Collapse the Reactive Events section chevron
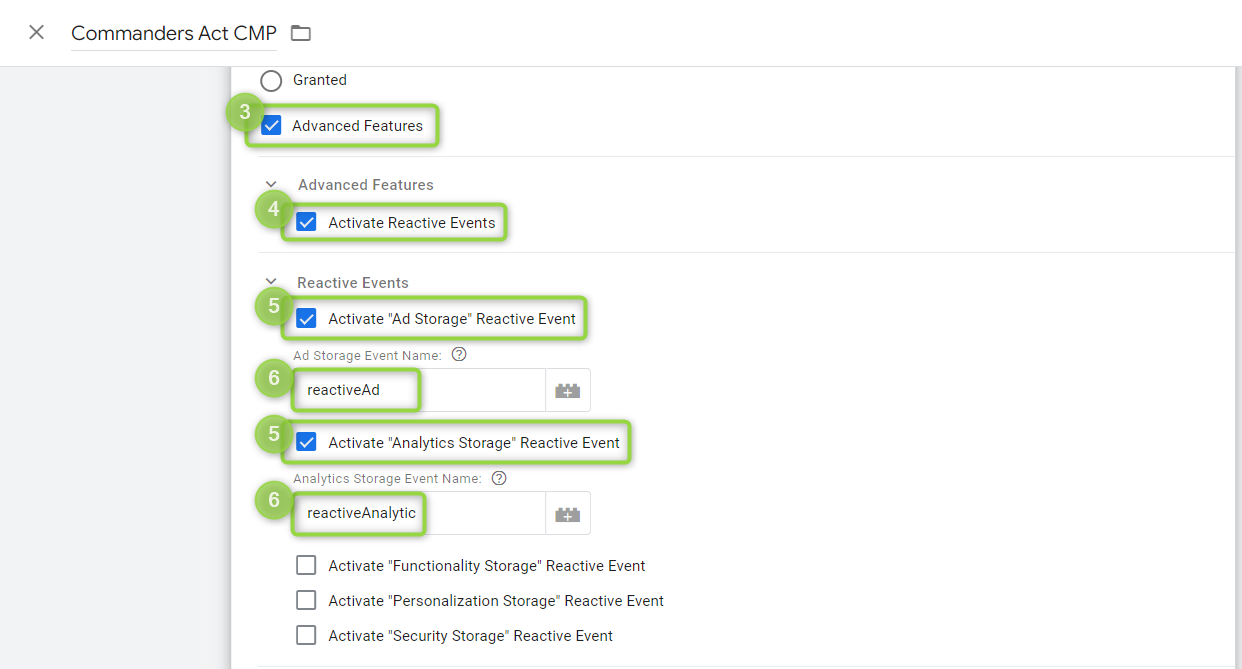Viewport: 1242px width, 669px height. tap(271, 283)
